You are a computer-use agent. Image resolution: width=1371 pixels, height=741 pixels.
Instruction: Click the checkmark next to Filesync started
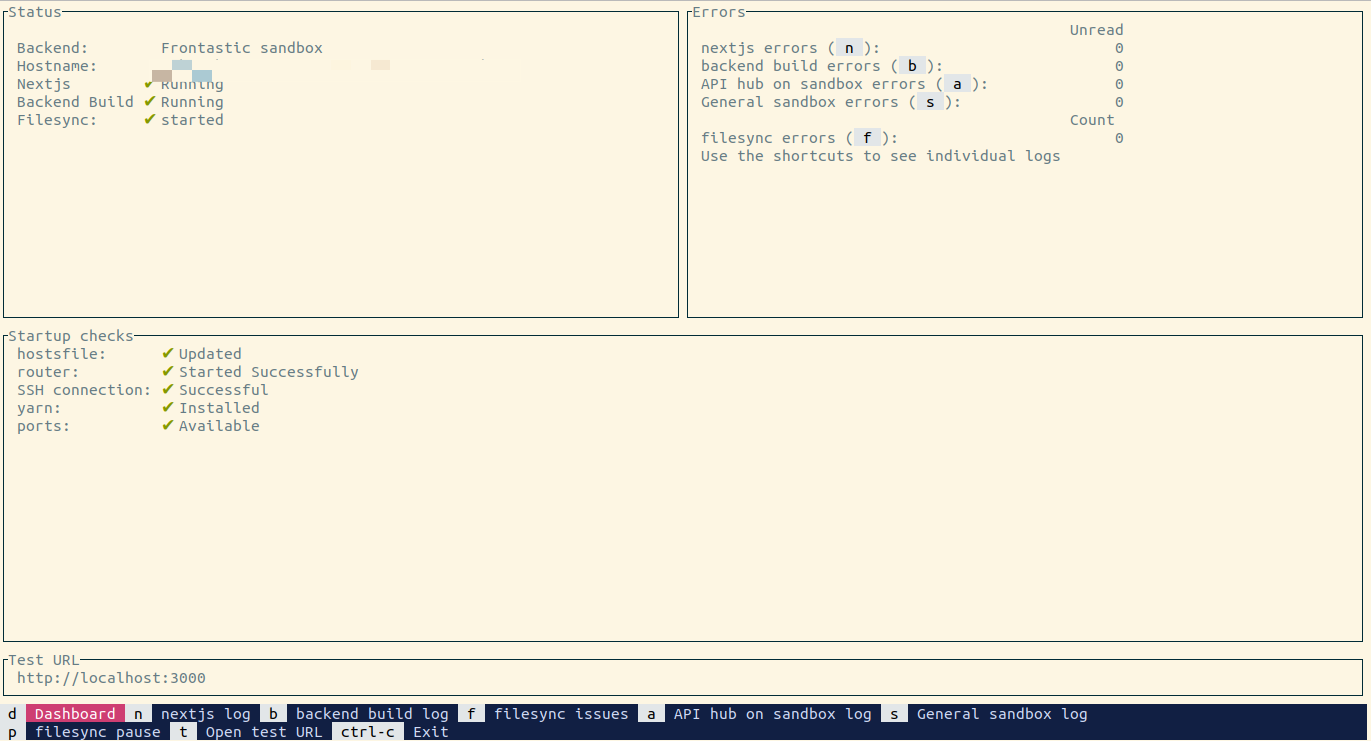149,120
